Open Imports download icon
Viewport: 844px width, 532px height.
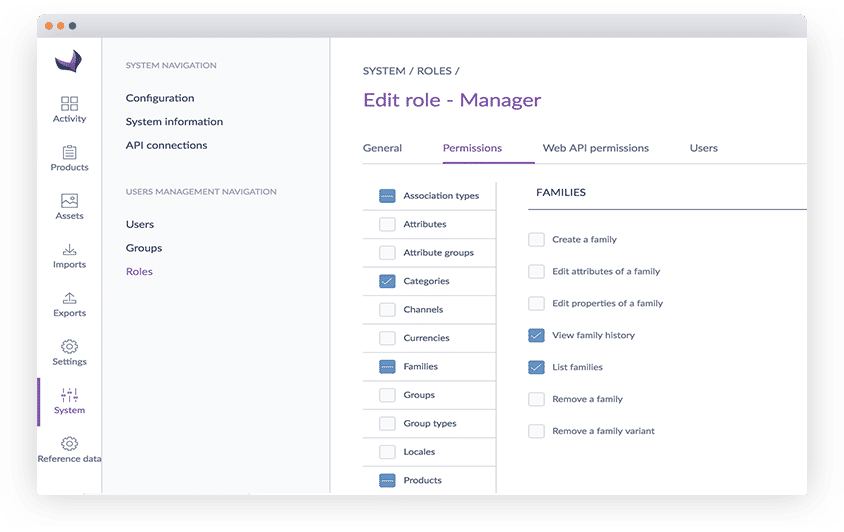(69, 250)
